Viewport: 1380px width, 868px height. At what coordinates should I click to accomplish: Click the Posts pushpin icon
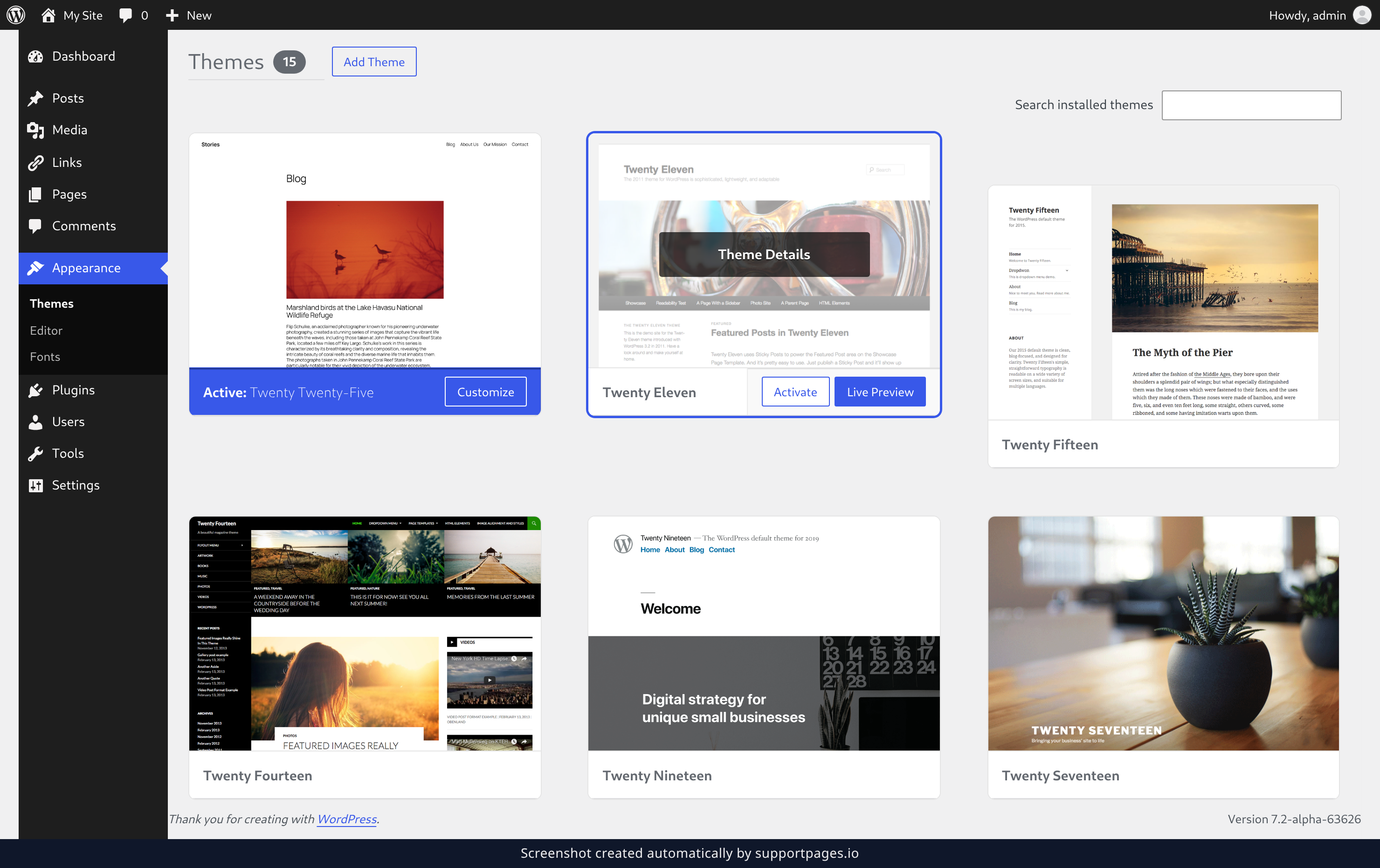(x=35, y=98)
